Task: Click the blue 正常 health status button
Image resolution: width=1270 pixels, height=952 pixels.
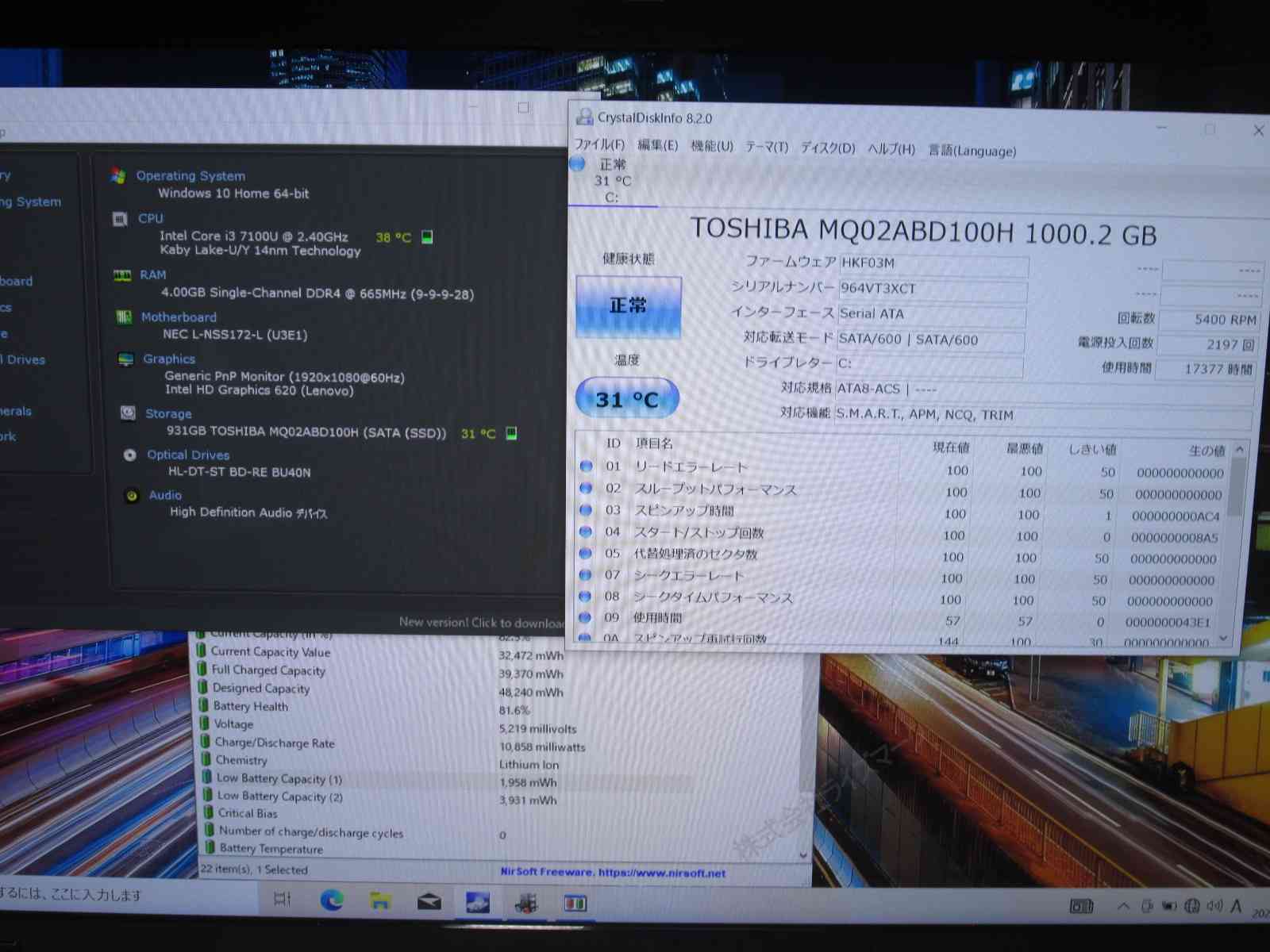Action: click(x=628, y=307)
